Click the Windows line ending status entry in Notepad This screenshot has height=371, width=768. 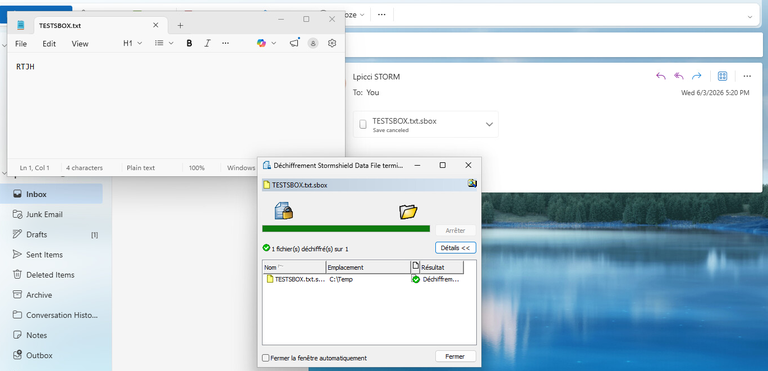click(x=241, y=168)
